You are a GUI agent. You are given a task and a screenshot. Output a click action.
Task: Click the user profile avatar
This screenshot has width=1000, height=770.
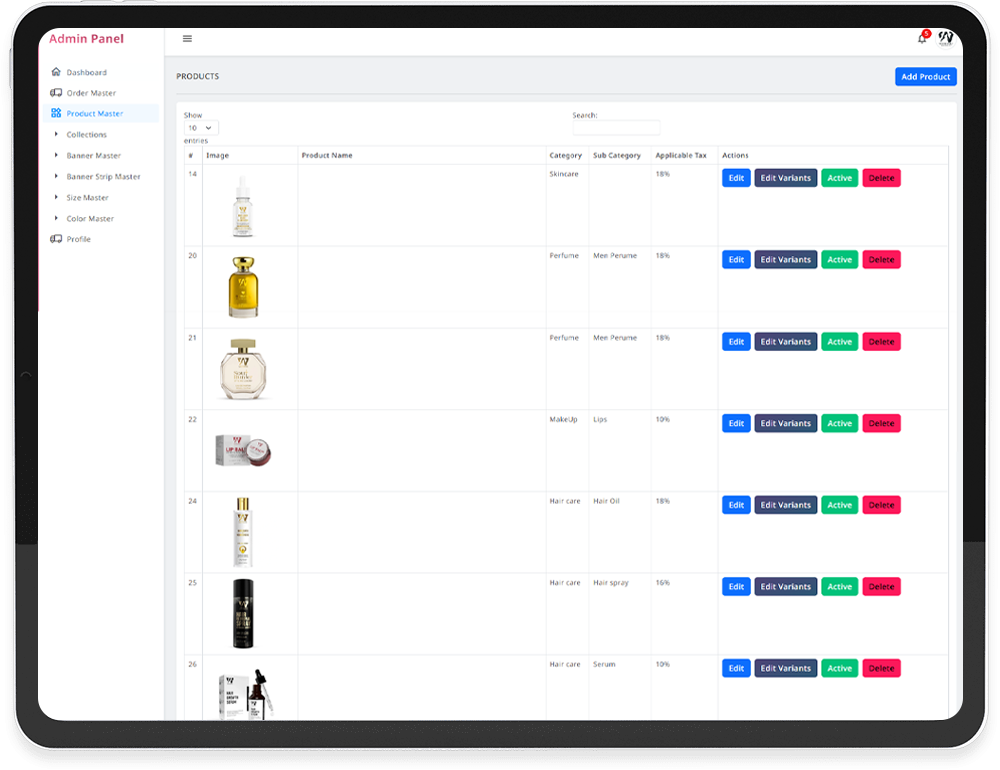coord(946,38)
